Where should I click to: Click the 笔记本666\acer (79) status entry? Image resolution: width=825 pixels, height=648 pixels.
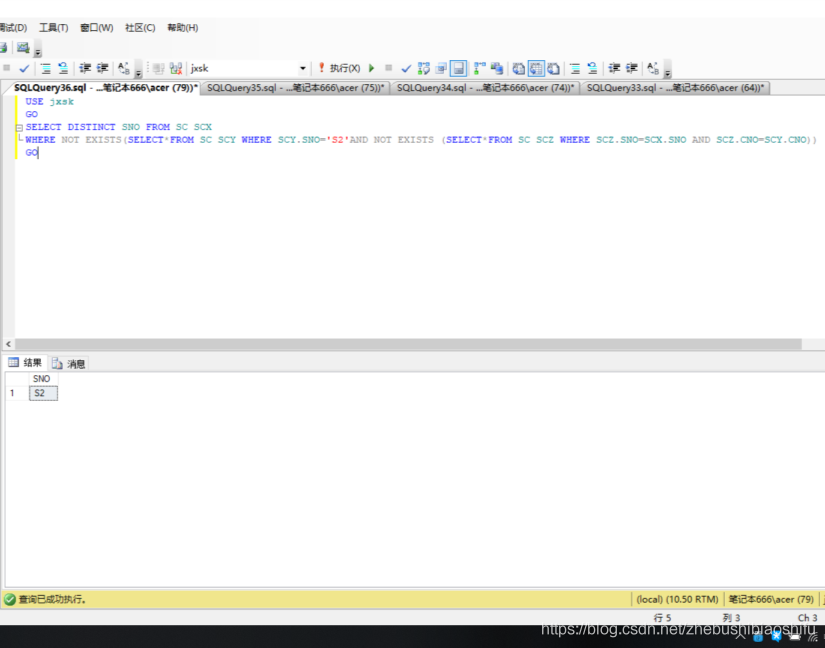tap(771, 599)
